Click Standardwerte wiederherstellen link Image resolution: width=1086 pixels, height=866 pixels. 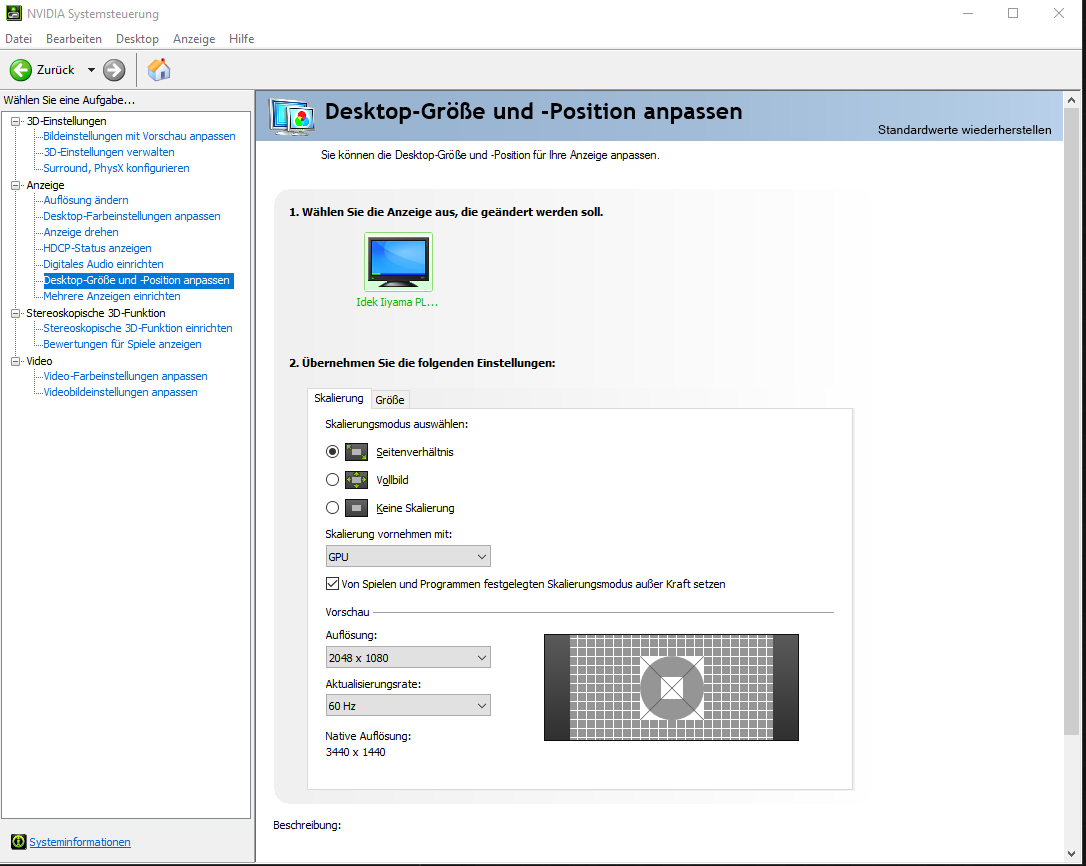(x=964, y=130)
